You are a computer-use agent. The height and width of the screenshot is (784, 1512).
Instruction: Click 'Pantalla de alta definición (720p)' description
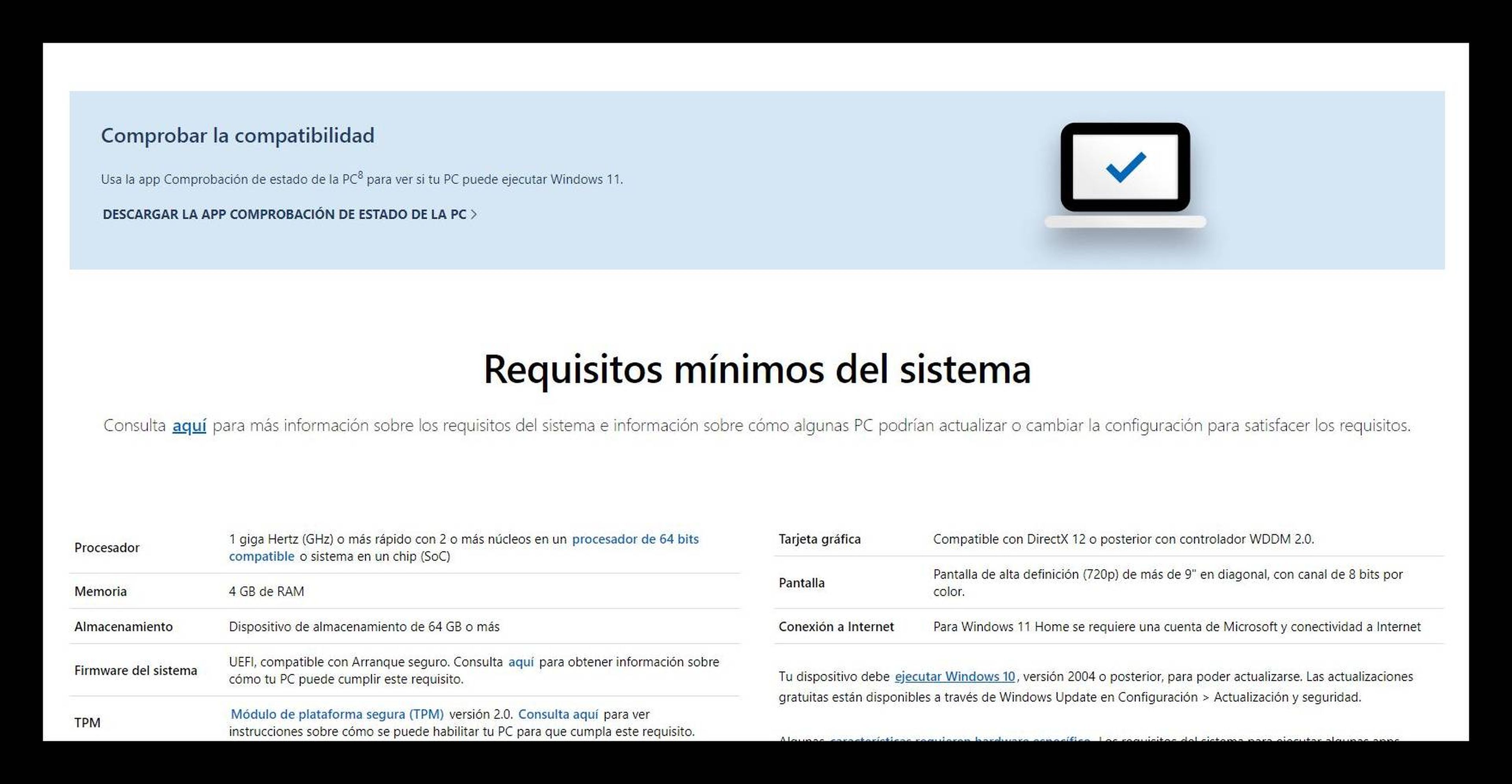click(1168, 583)
